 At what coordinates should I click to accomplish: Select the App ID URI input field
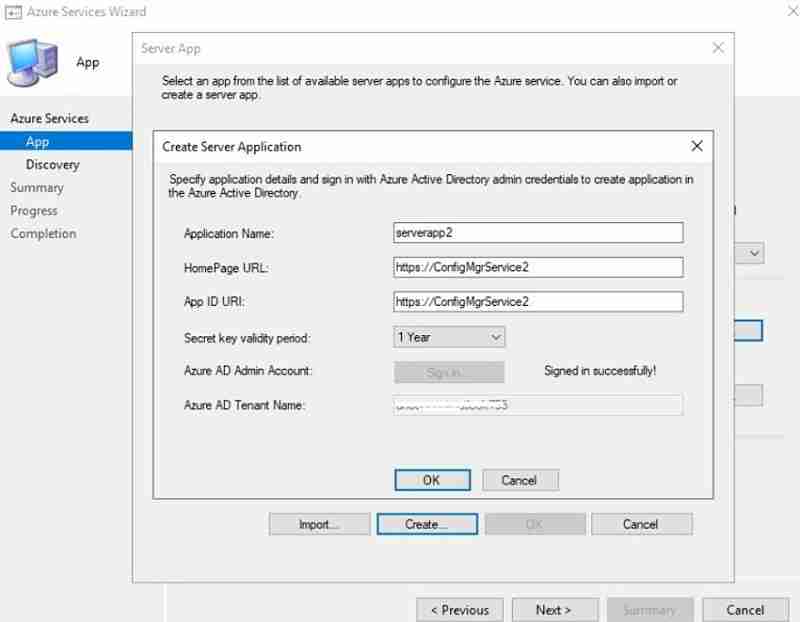click(x=538, y=302)
